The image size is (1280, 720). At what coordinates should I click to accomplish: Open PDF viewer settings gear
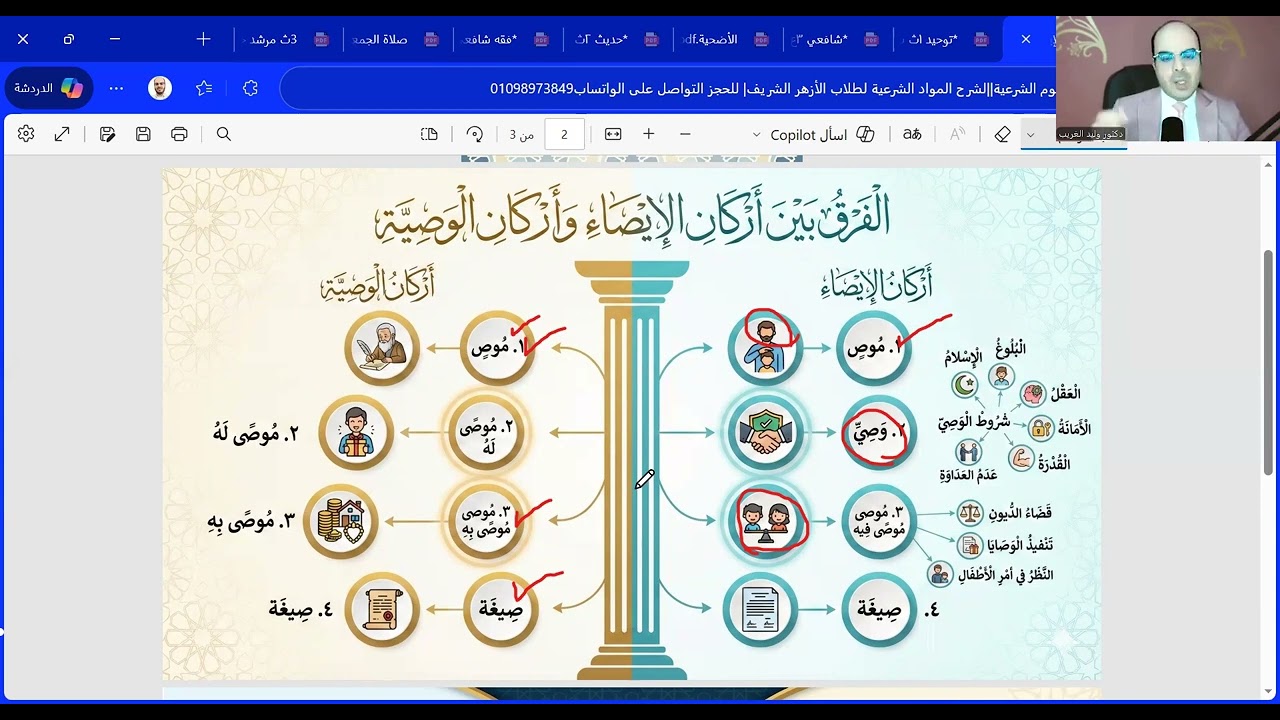tap(26, 134)
